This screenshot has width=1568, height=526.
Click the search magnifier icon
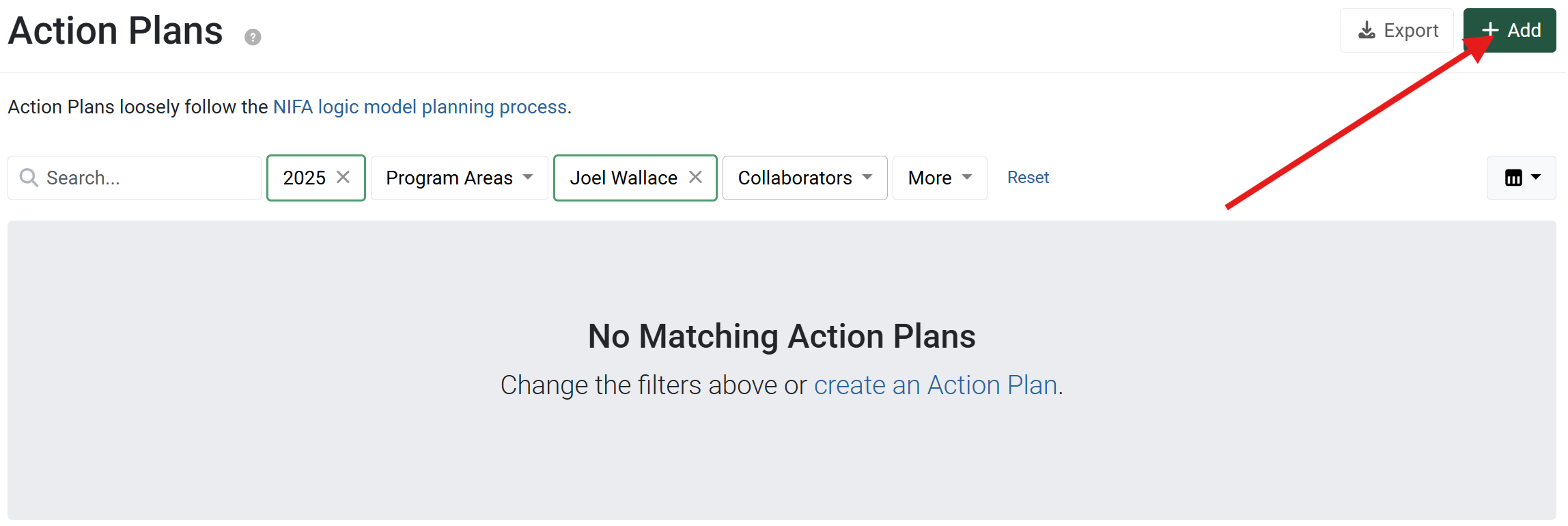(x=29, y=178)
